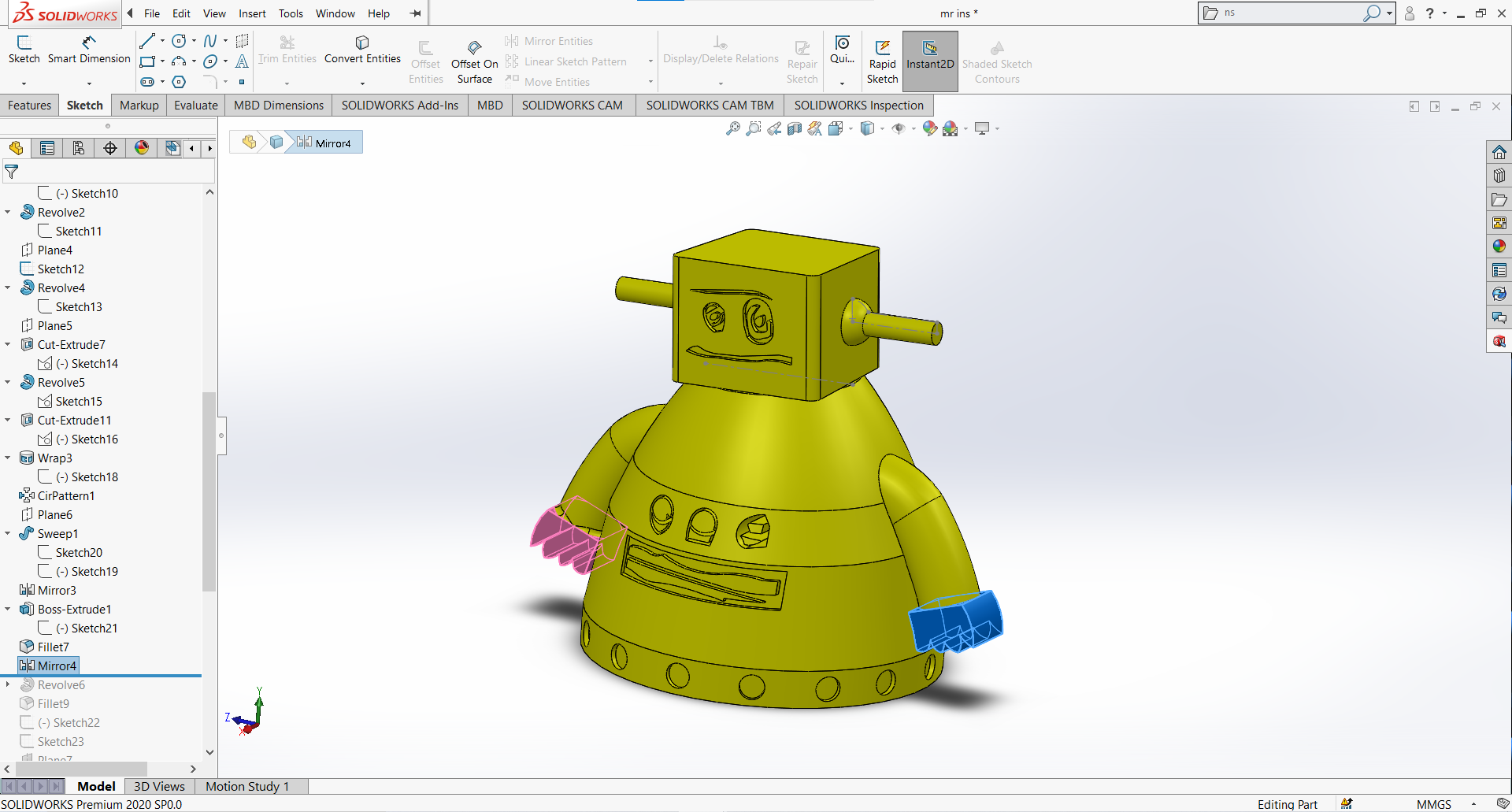This screenshot has height=812, width=1512.
Task: Click the Edit Appearance icon in view toolbar
Action: (930, 128)
